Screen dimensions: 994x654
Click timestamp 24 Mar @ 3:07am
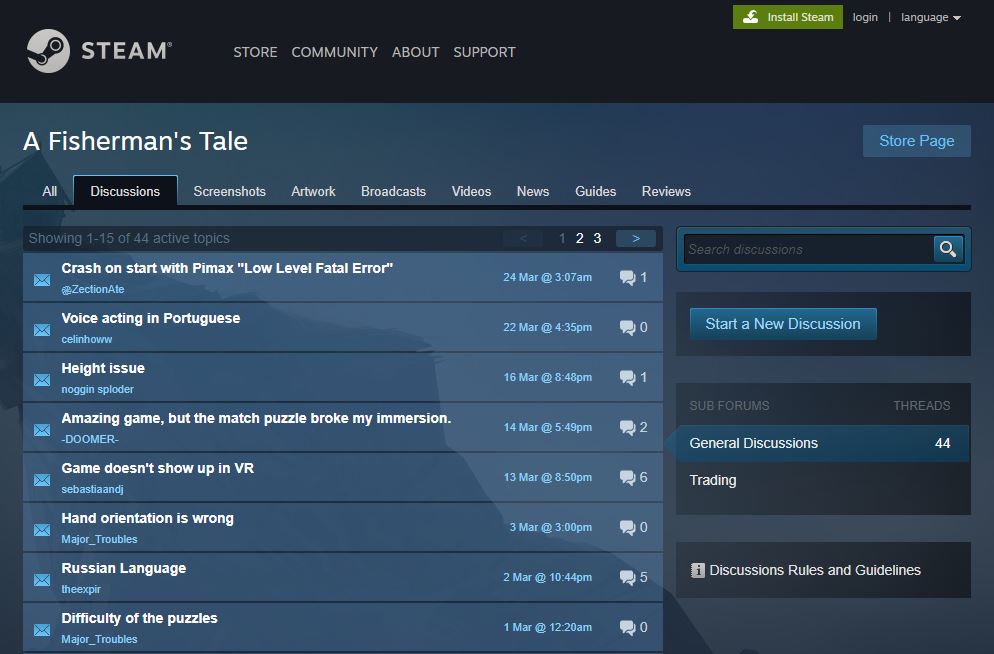(x=548, y=277)
